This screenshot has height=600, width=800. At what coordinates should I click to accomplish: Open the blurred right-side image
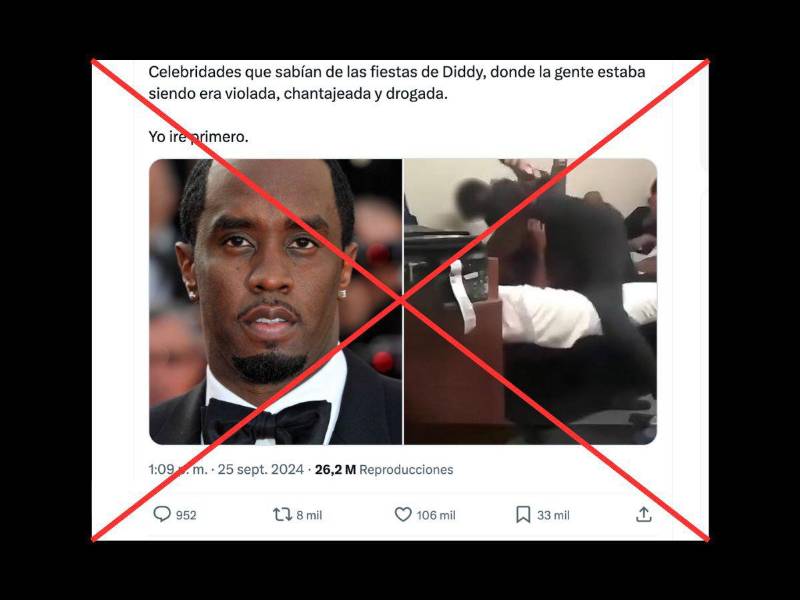(530, 302)
